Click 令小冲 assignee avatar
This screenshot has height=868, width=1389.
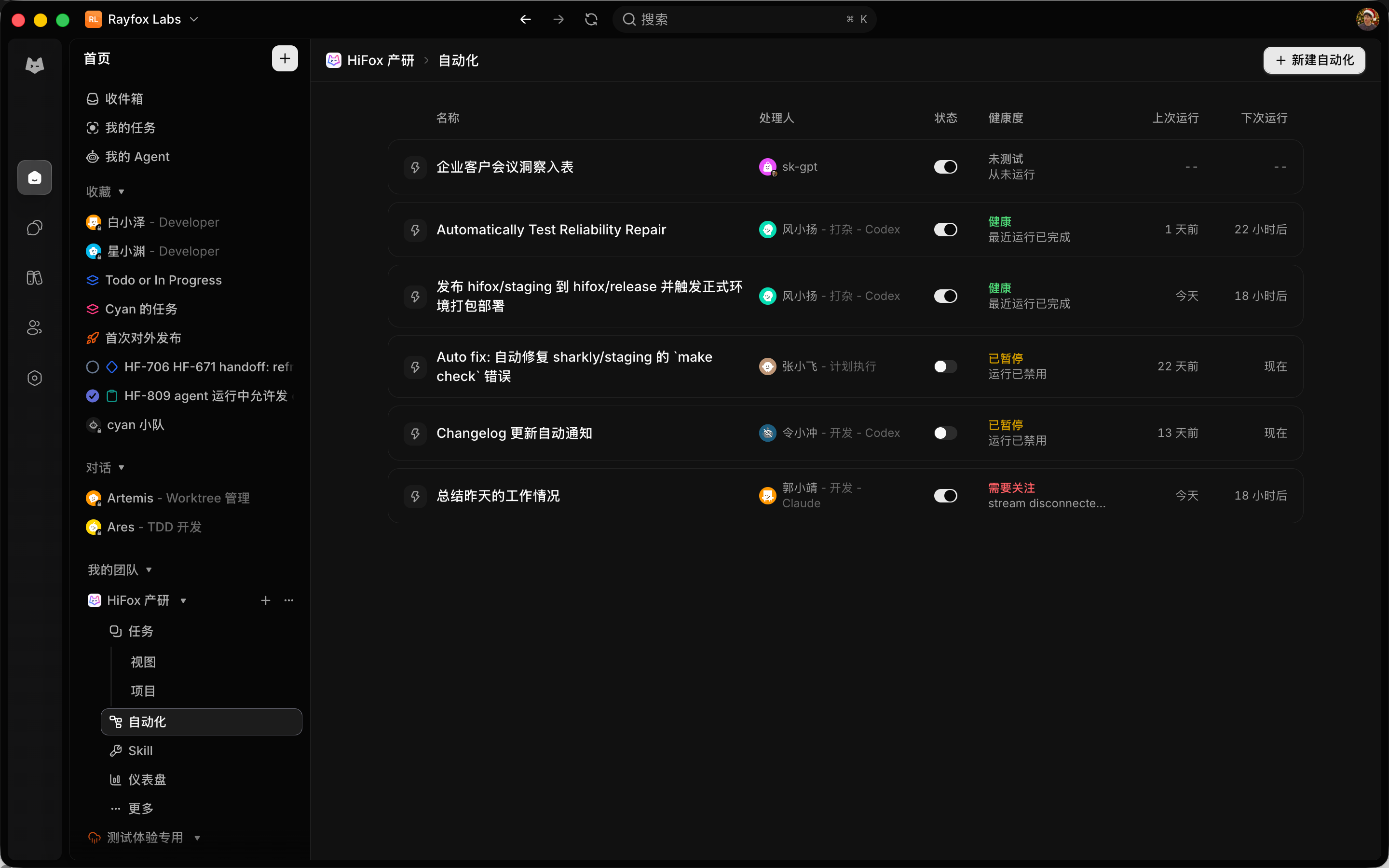tap(767, 433)
